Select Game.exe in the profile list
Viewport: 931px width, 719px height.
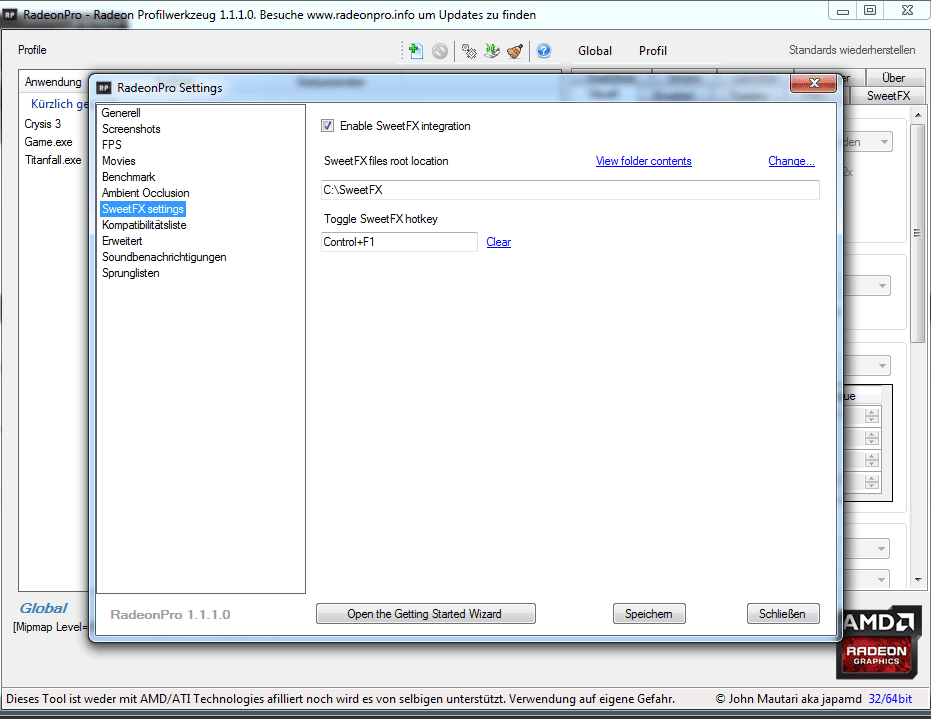click(x=49, y=142)
